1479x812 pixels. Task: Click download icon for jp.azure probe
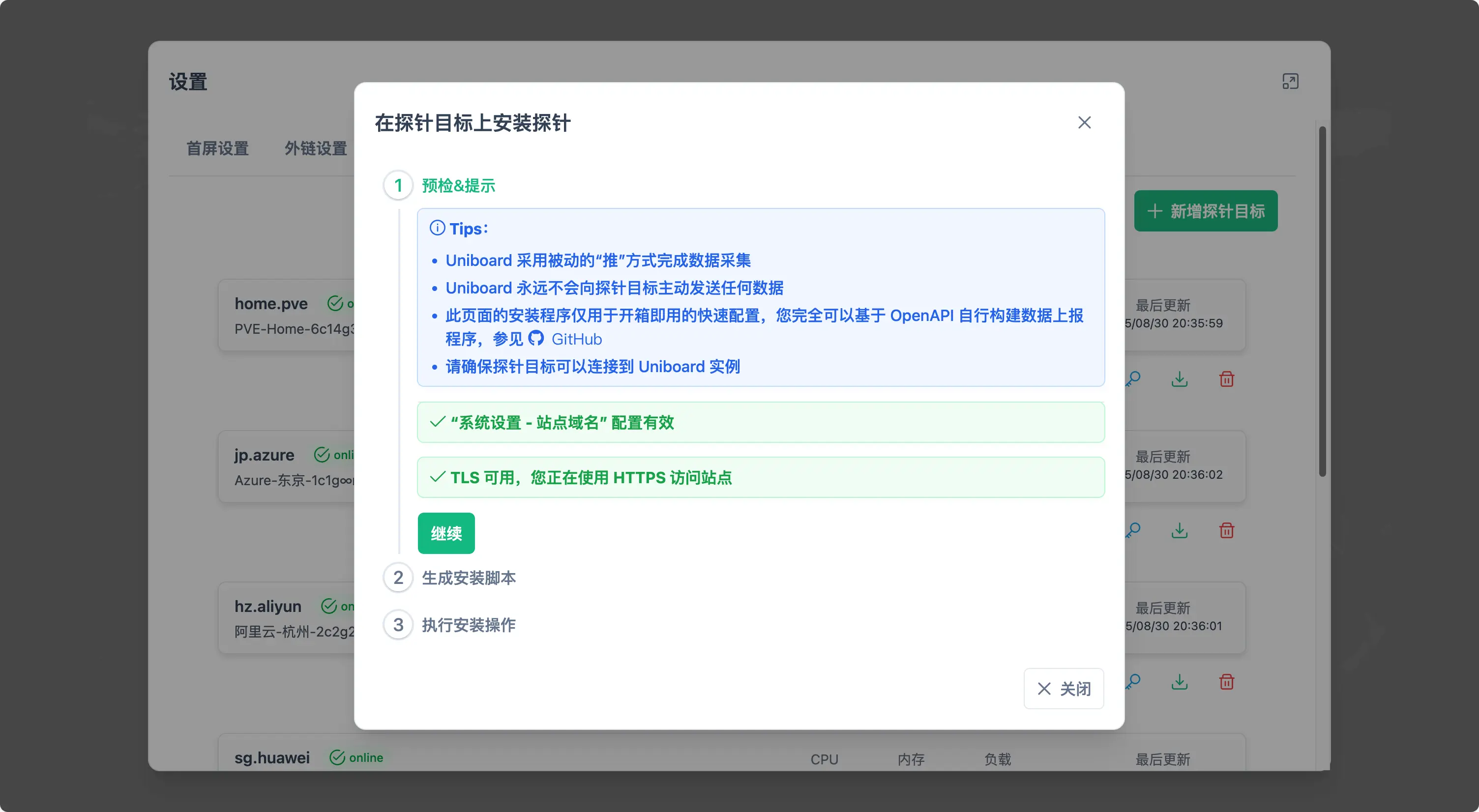click(x=1179, y=530)
